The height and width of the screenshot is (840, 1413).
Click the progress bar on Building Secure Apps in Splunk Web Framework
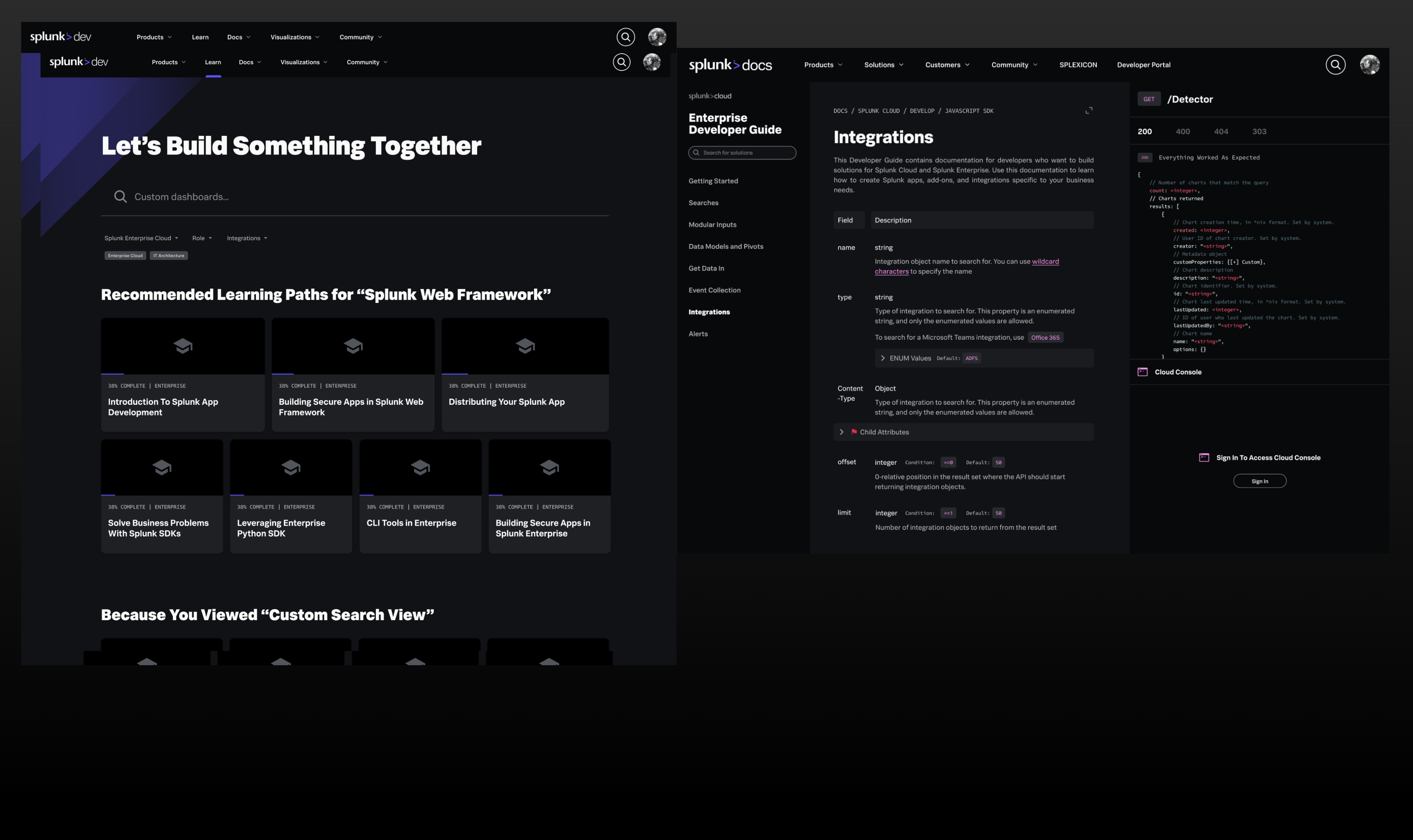point(282,374)
